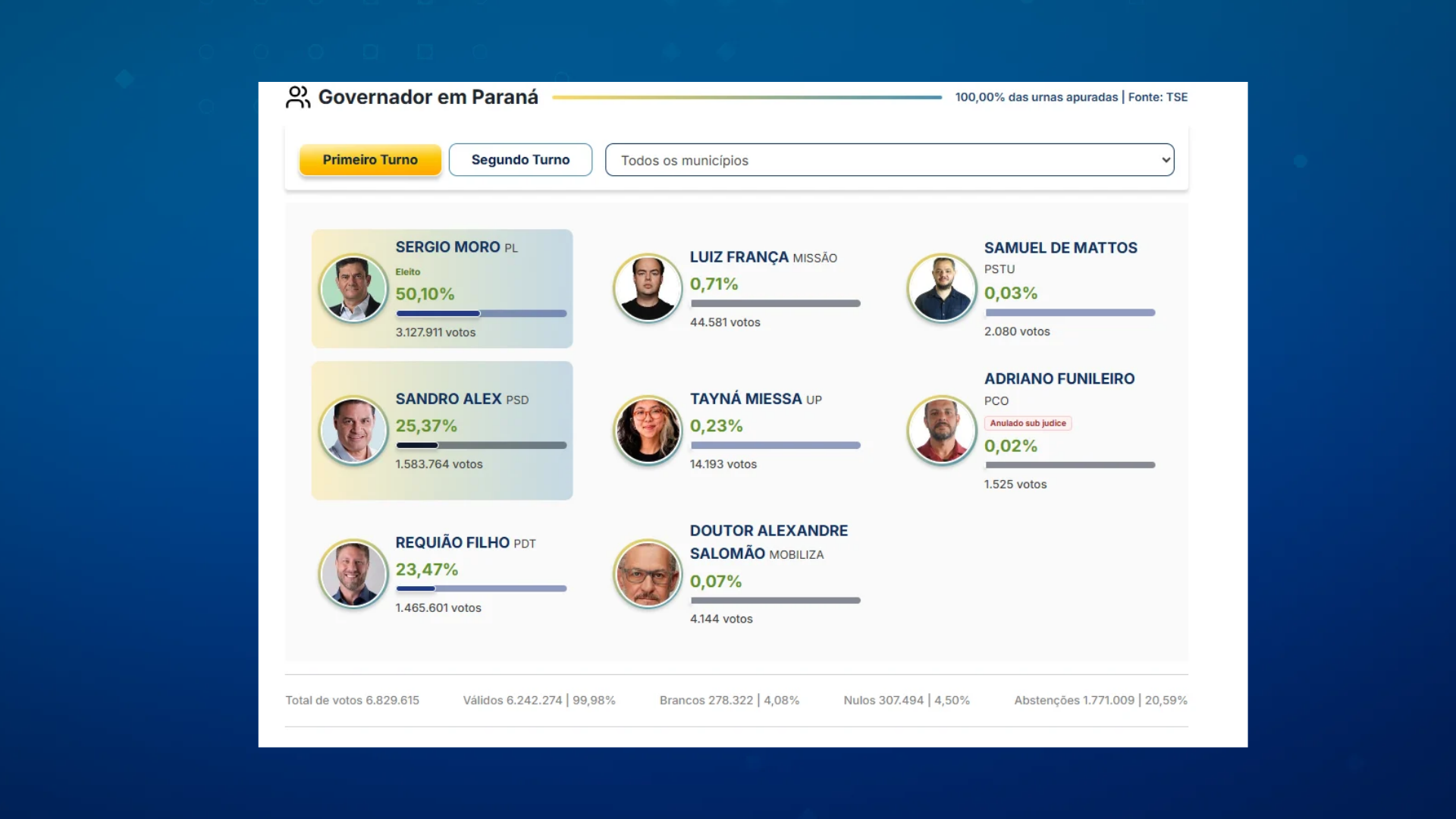1456x819 pixels.
Task: Click the Total de votos 6.829.615 text
Action: coord(352,700)
